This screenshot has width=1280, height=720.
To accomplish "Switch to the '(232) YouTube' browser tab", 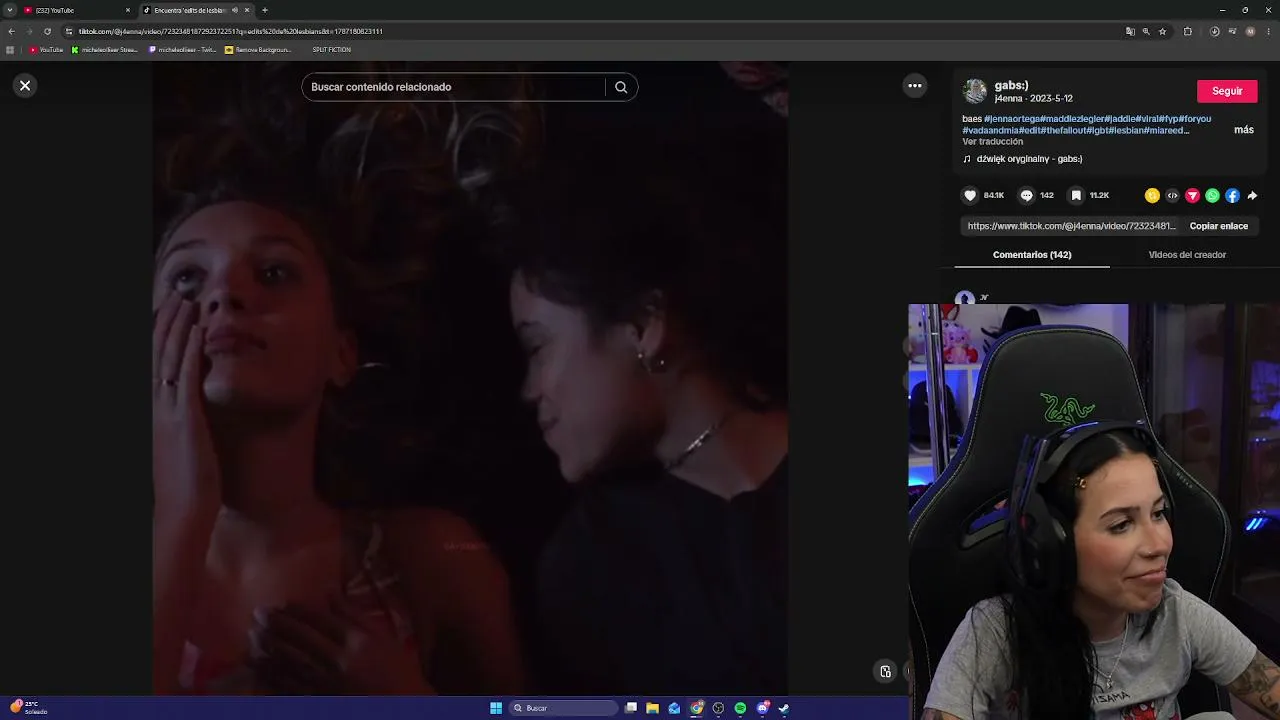I will click(78, 10).
